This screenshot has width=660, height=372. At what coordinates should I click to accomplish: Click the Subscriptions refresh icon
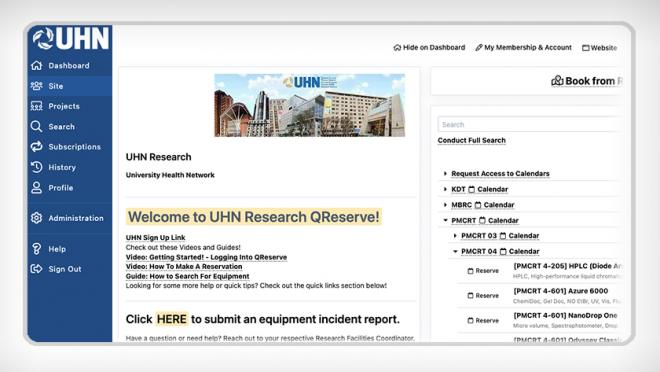click(x=37, y=146)
